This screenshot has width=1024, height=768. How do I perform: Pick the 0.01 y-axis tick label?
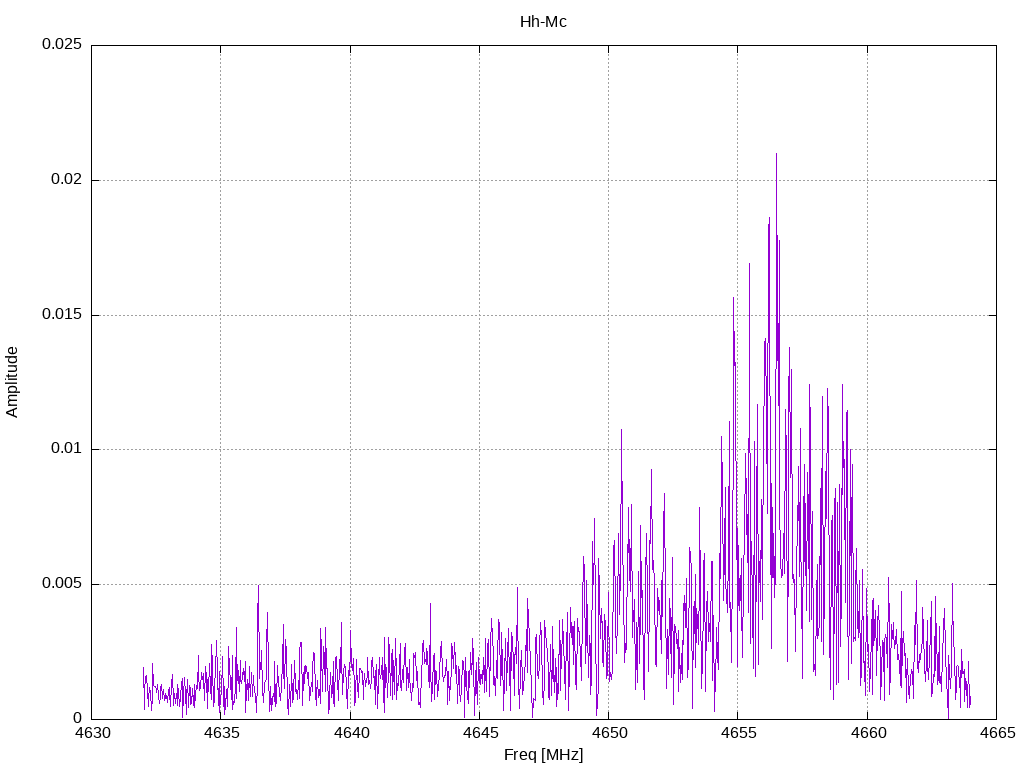[x=66, y=449]
